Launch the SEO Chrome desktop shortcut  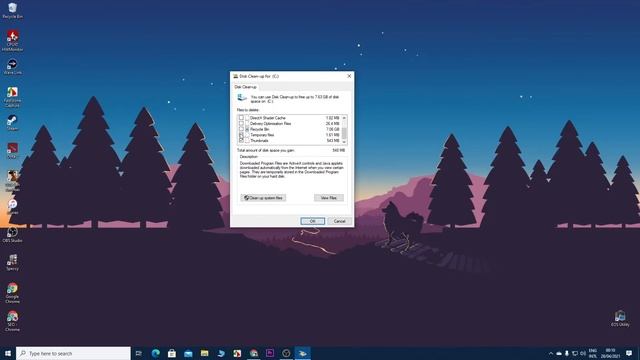tap(12, 321)
